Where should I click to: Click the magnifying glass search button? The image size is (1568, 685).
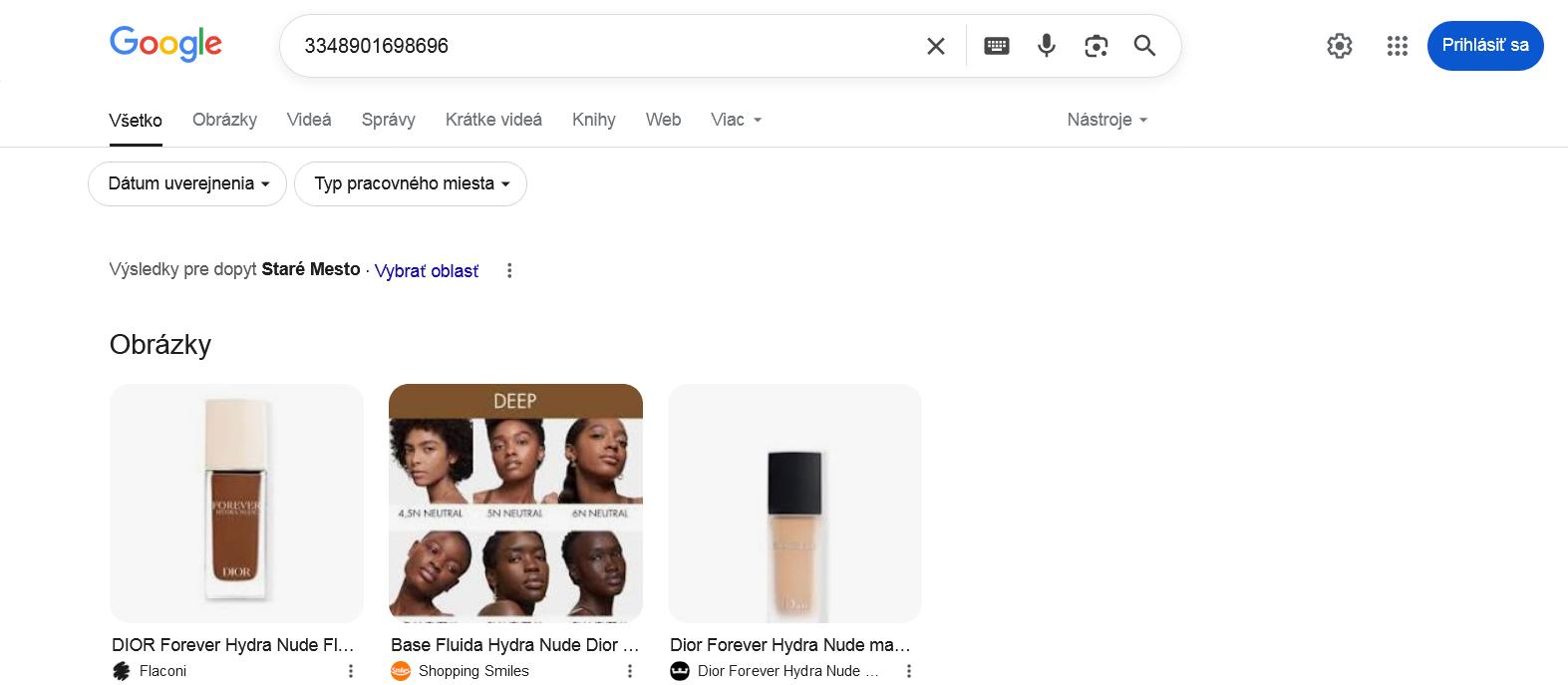coord(1144,46)
